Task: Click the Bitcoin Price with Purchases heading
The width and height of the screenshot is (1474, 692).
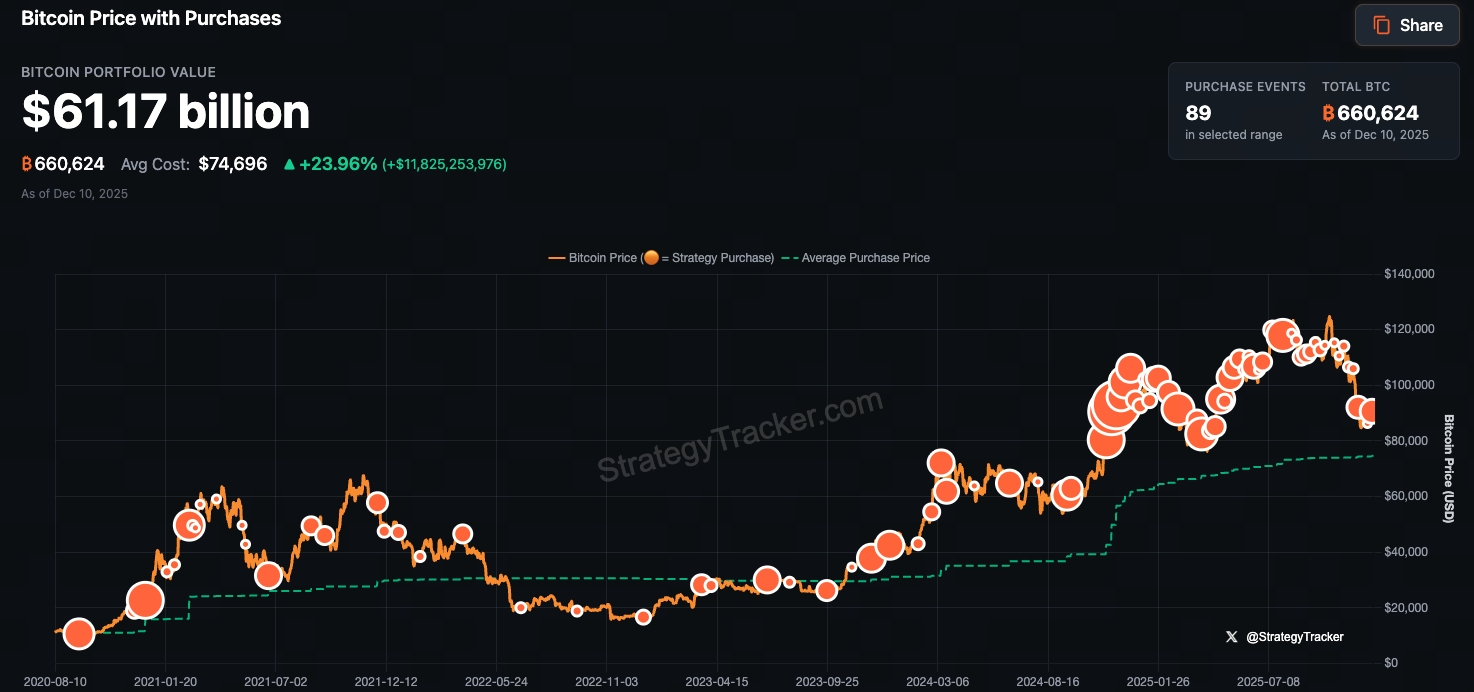Action: (151, 18)
